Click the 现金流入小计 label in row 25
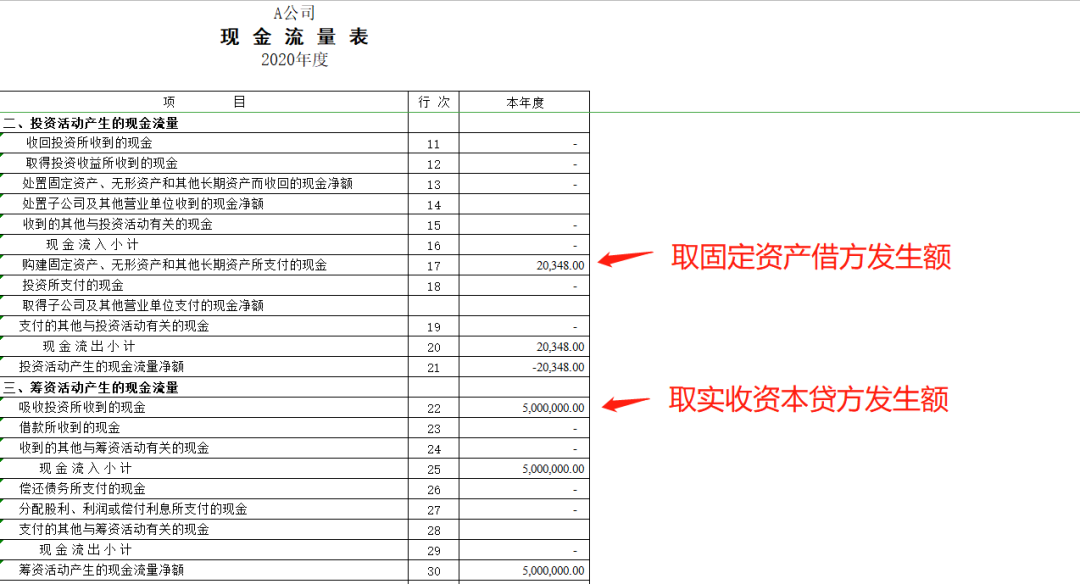This screenshot has height=584, width=1080. 85,468
